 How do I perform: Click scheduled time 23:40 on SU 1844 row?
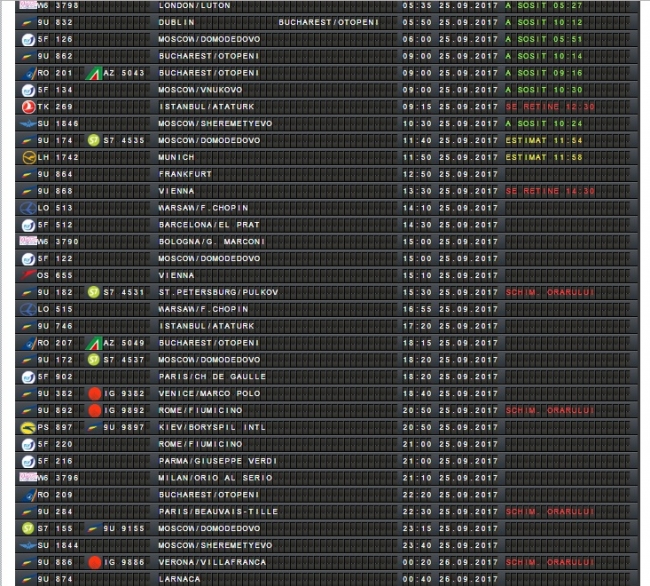[x=417, y=546]
